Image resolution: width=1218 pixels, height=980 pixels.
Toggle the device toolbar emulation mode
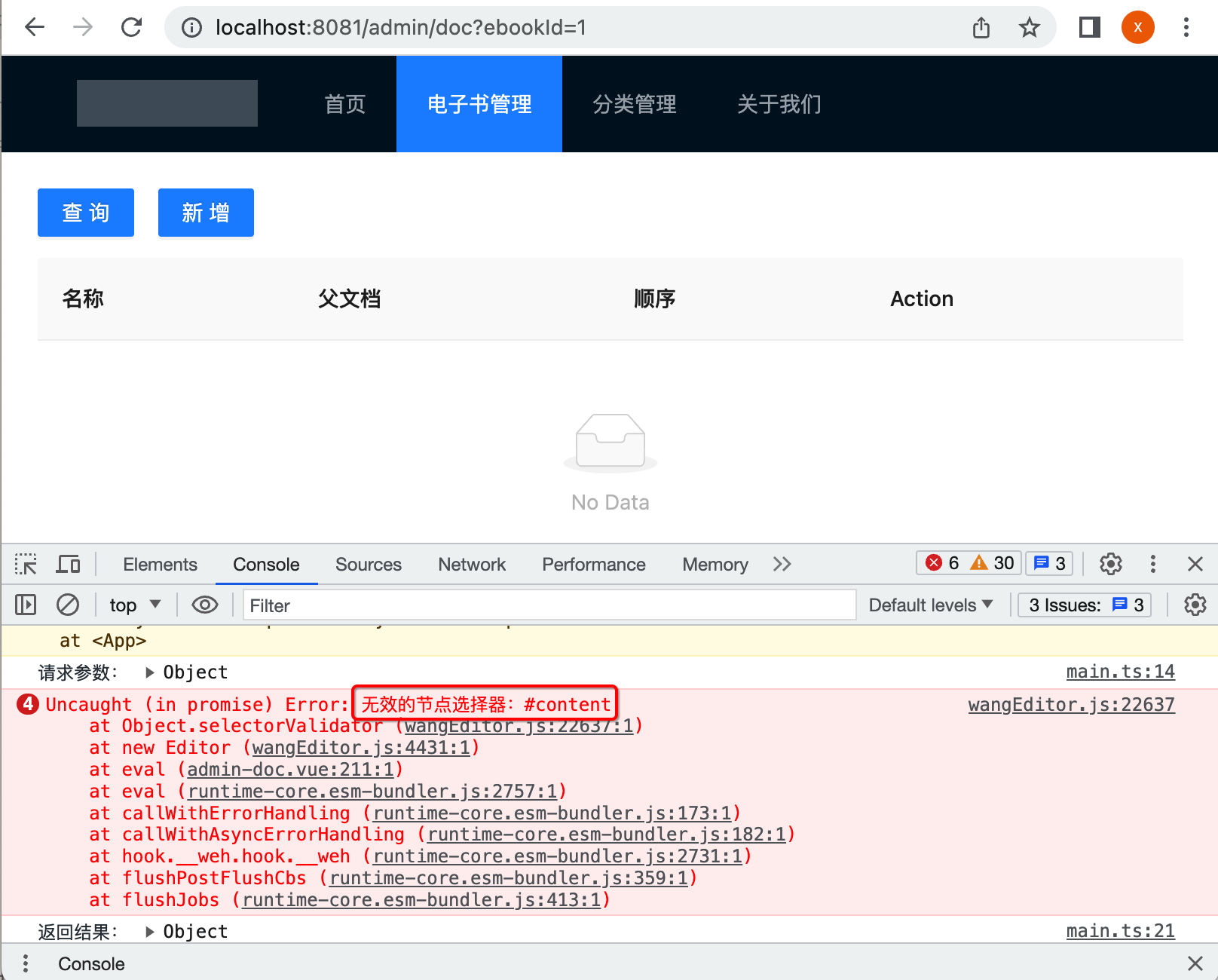(68, 563)
